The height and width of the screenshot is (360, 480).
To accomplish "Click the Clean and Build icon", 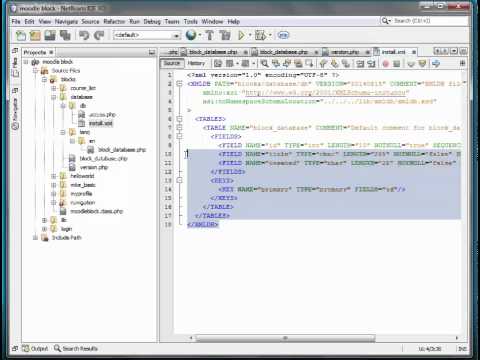I will (x=225, y=35).
